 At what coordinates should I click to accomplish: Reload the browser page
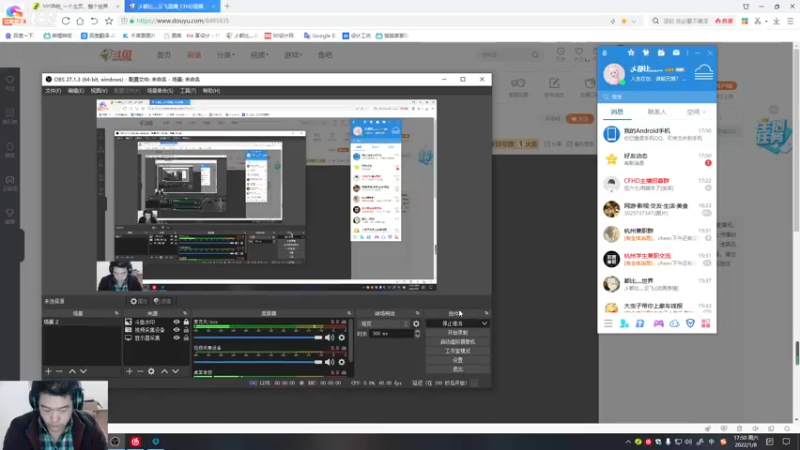(x=66, y=21)
